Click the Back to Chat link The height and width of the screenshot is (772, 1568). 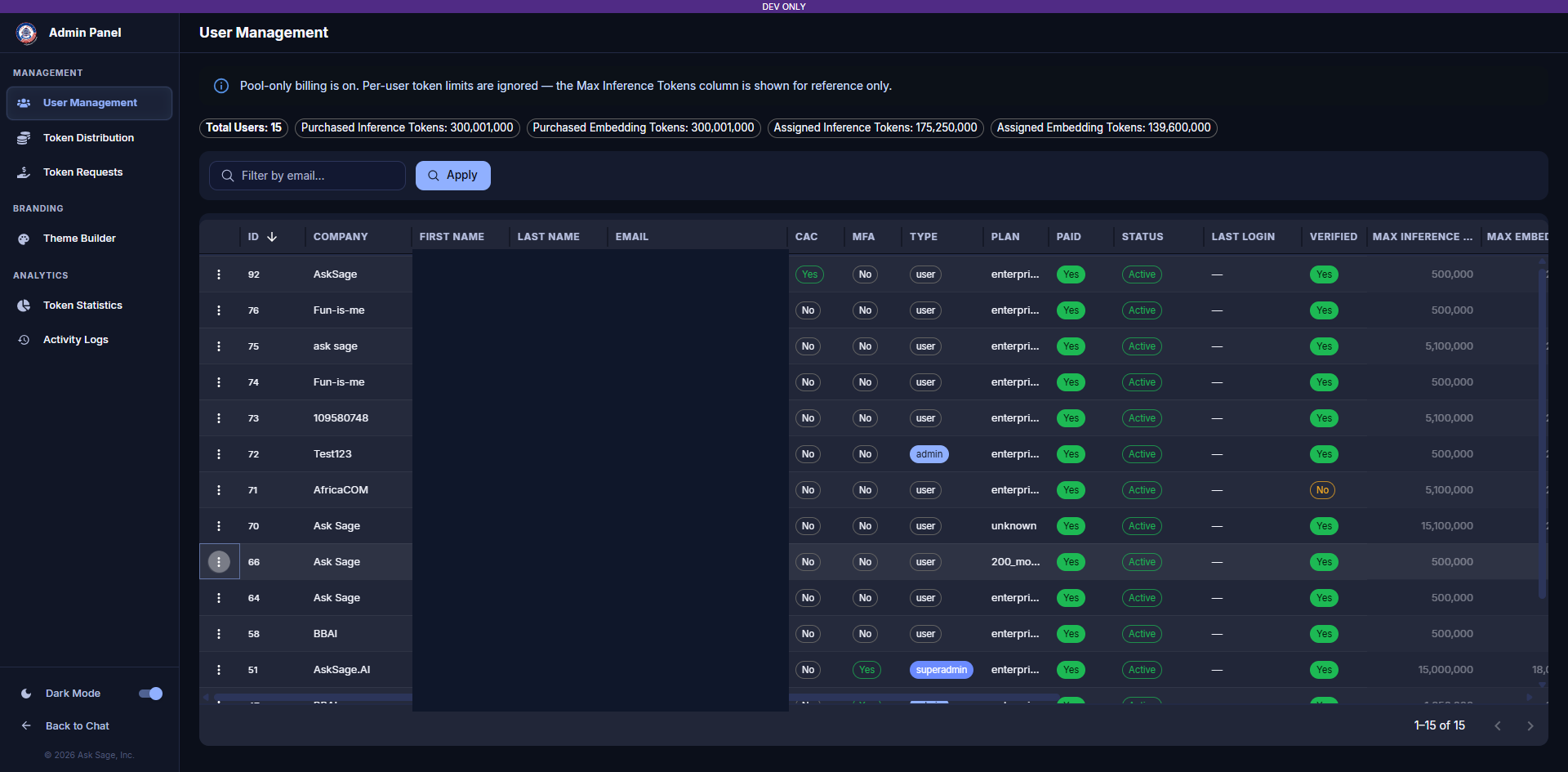[78, 726]
